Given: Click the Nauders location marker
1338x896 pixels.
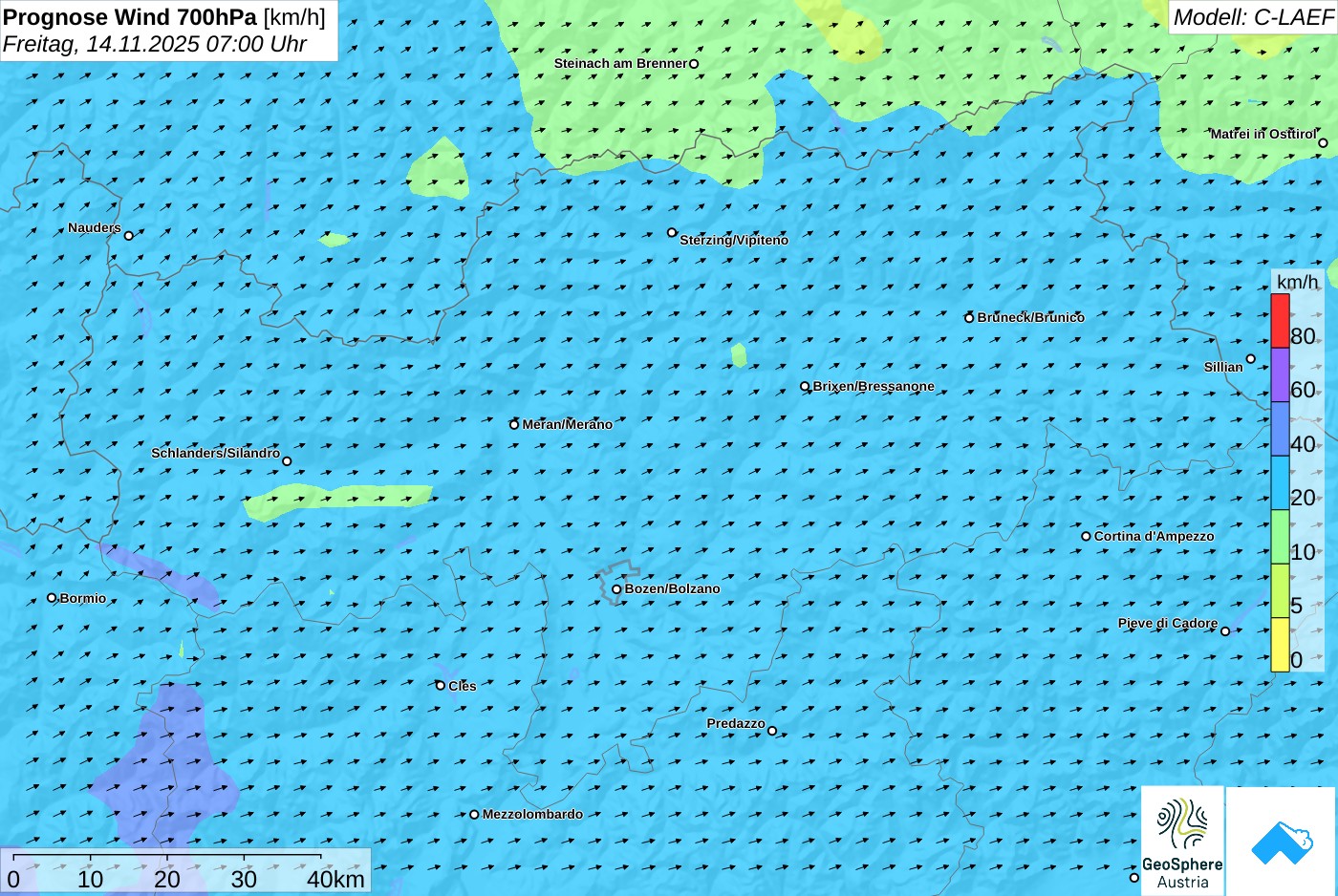Looking at the screenshot, I should coord(129,235).
